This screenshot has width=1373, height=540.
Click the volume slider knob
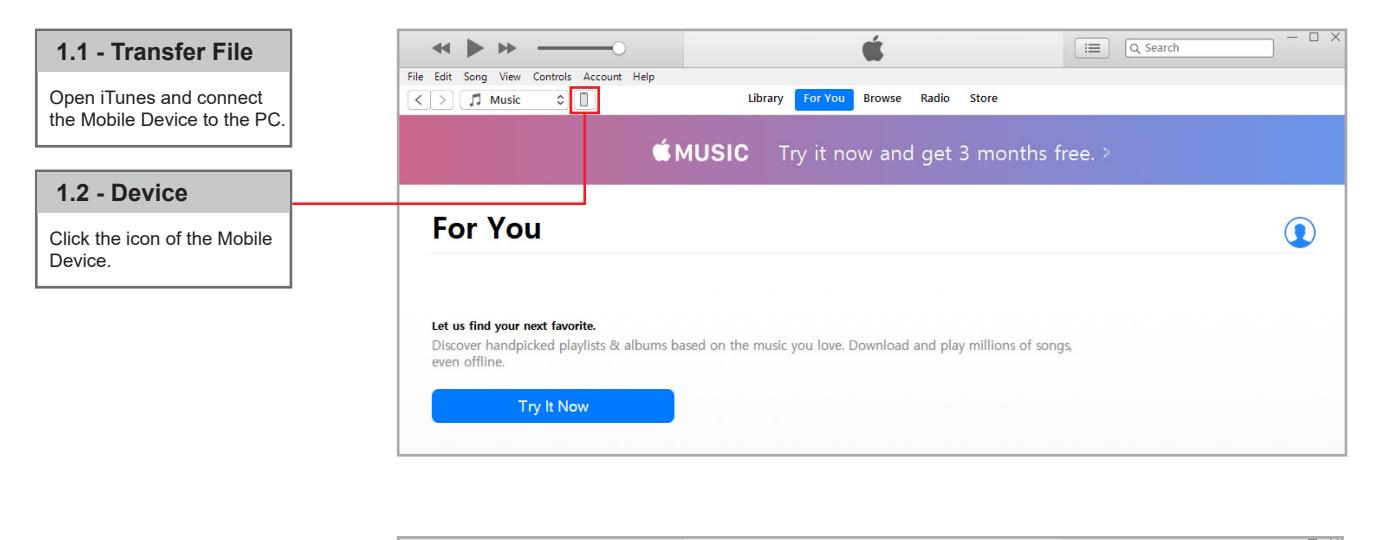tap(620, 48)
